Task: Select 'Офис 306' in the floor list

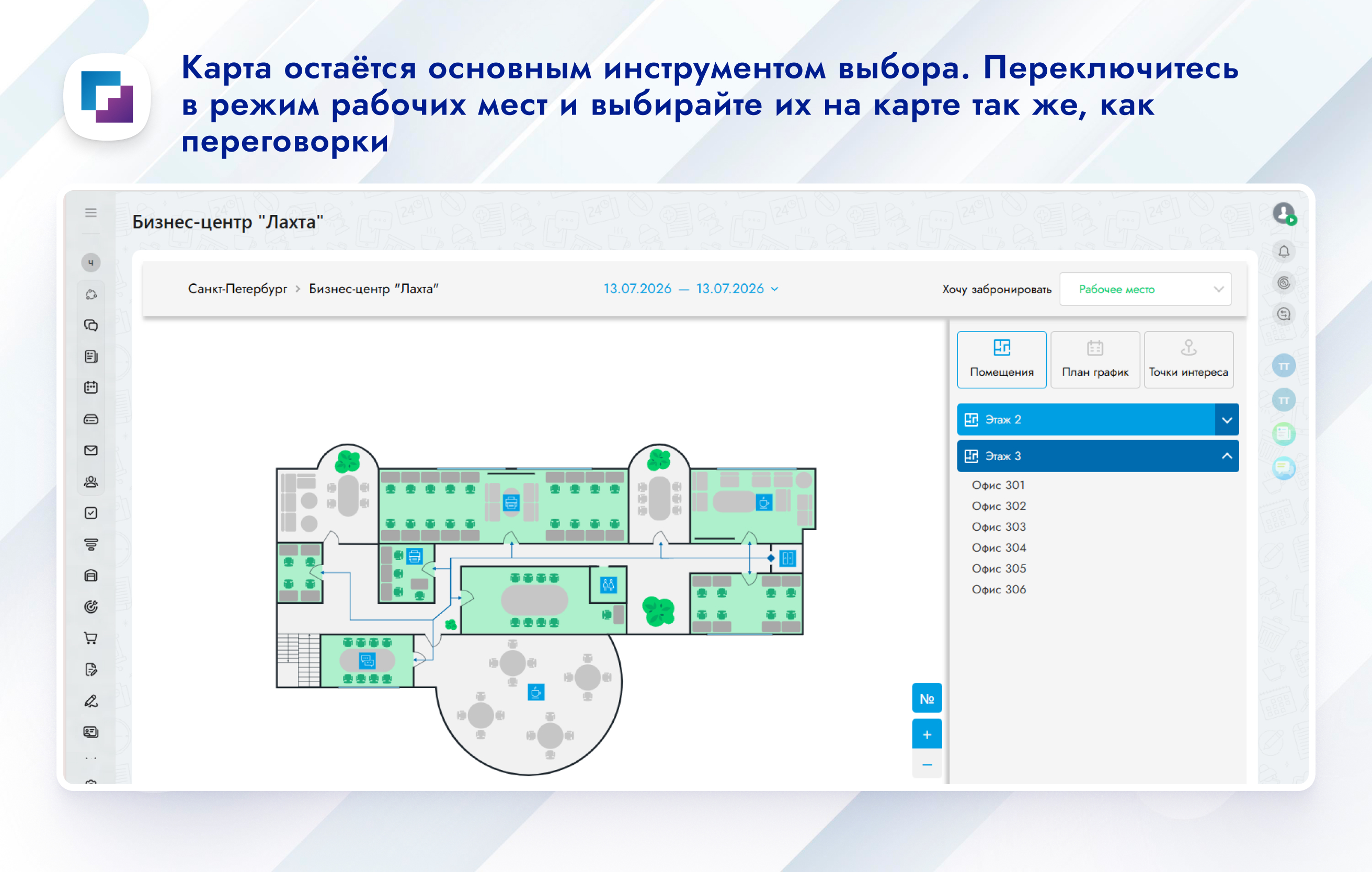Action: click(999, 590)
